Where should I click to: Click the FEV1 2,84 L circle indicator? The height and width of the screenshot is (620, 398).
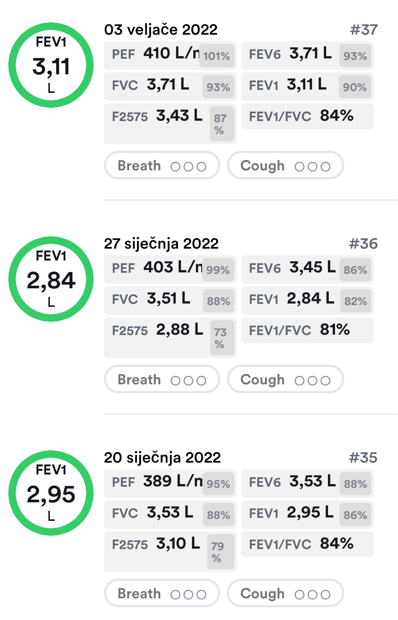point(51,279)
